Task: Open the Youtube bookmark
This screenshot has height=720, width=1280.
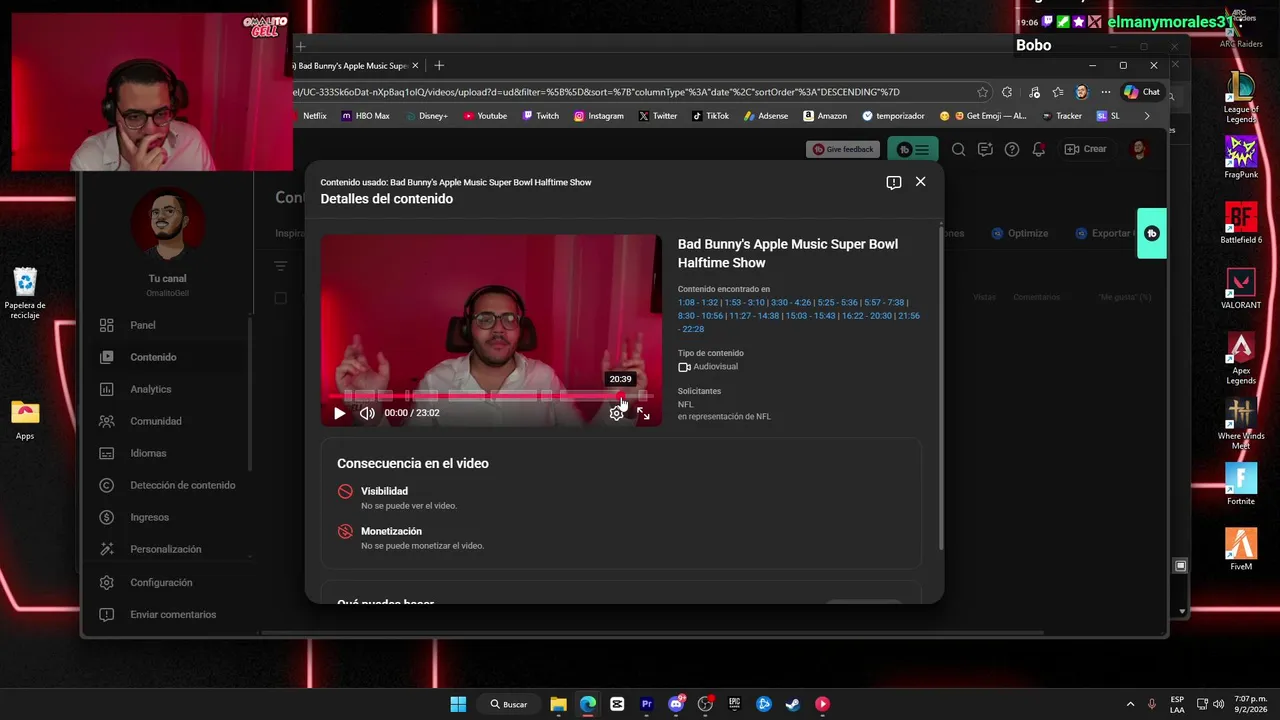Action: pyautogui.click(x=485, y=116)
